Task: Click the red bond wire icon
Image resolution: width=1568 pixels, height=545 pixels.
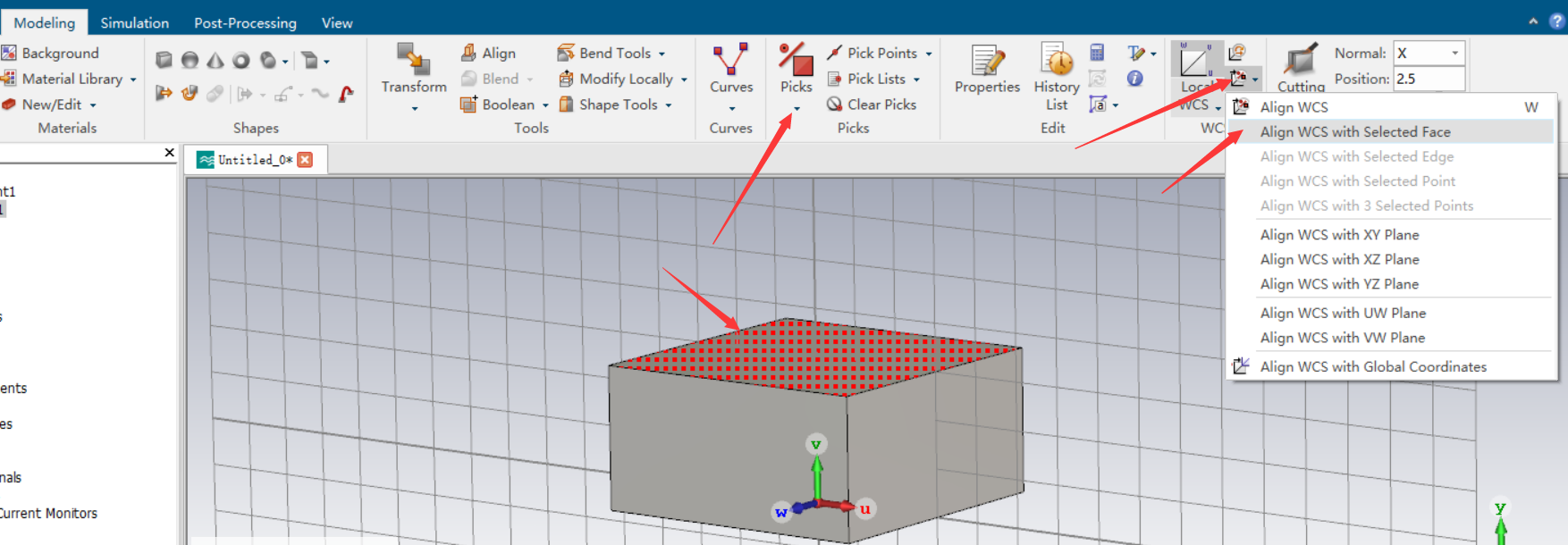Action: [347, 93]
